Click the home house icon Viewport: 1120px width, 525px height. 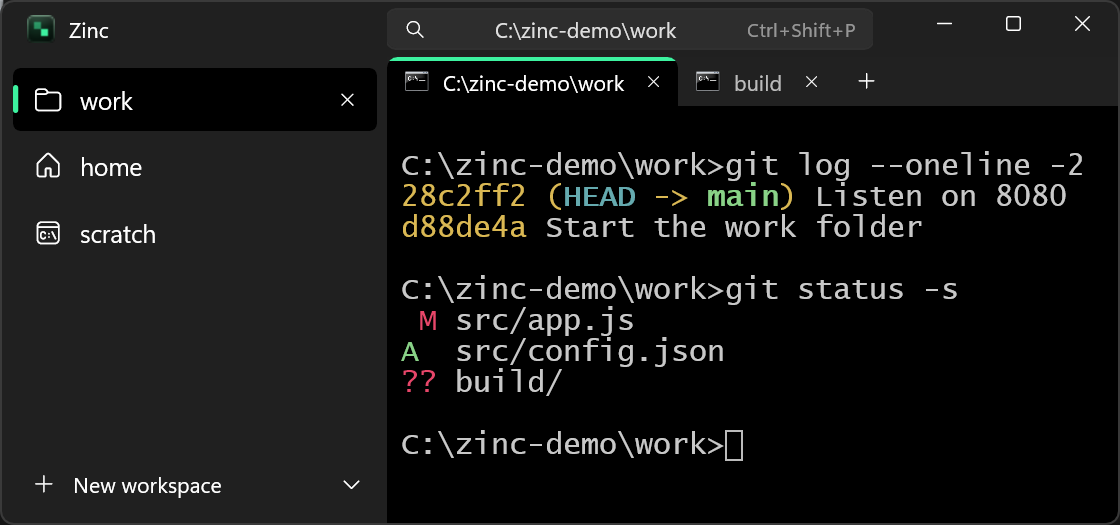pos(48,166)
